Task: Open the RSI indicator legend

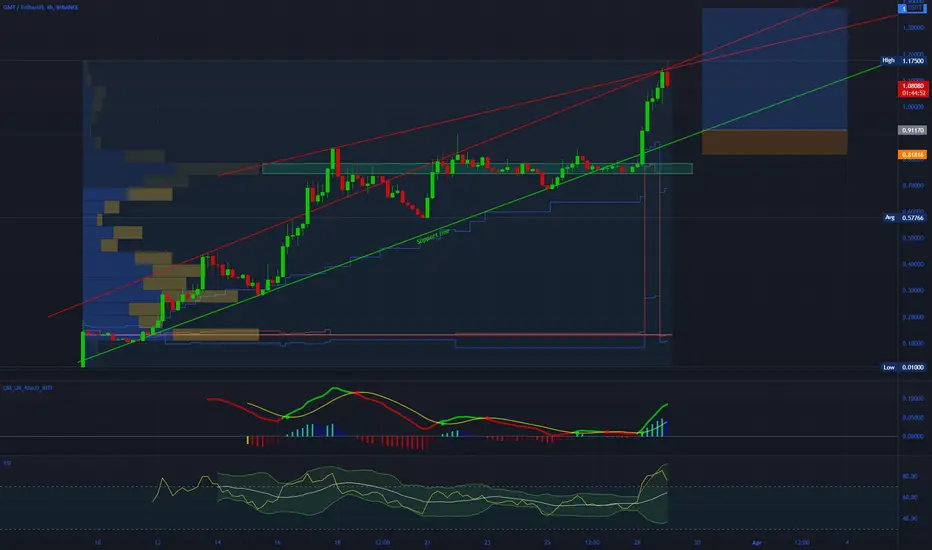Action: coord(7,463)
